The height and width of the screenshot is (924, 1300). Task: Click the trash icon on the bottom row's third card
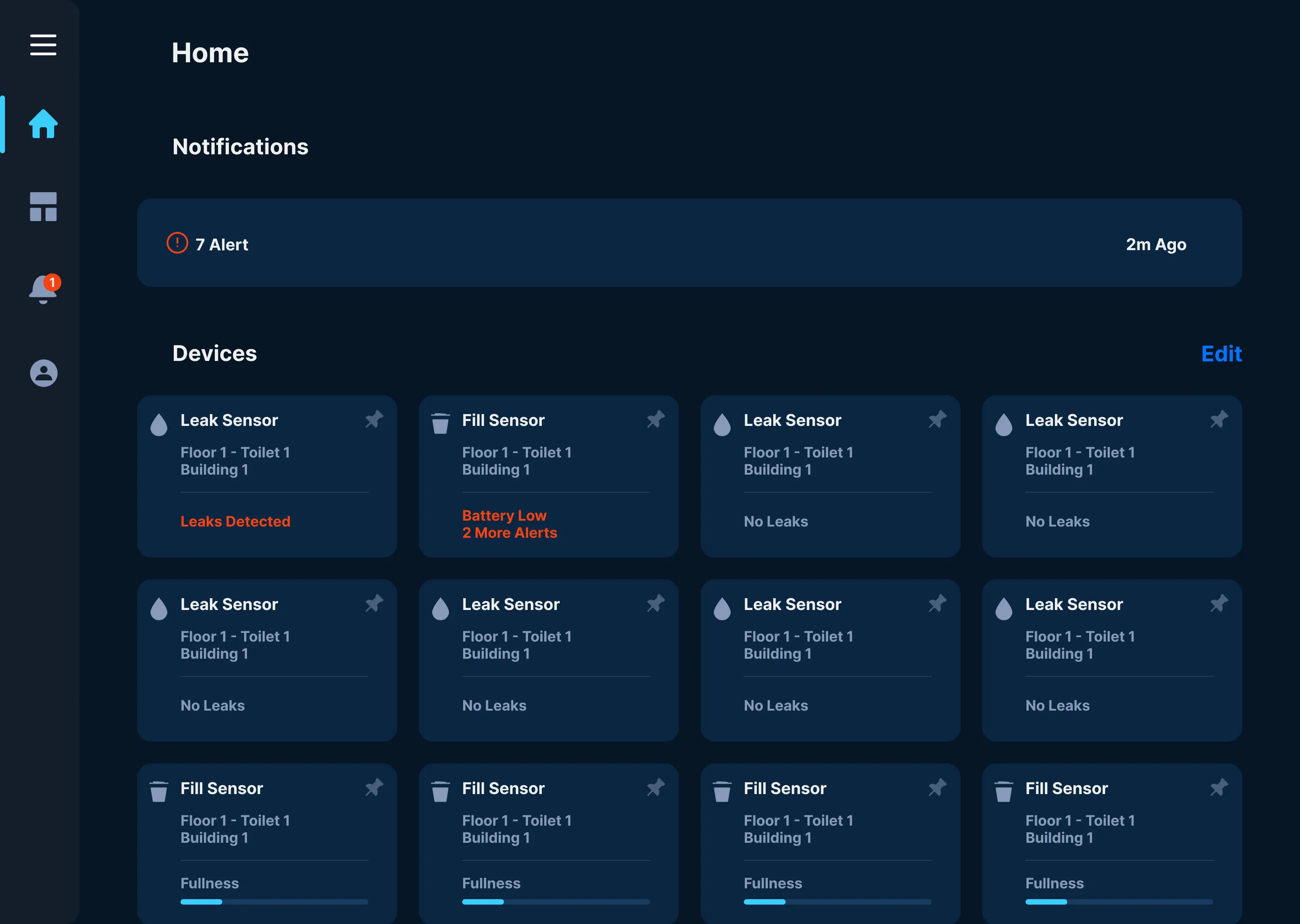(x=722, y=791)
